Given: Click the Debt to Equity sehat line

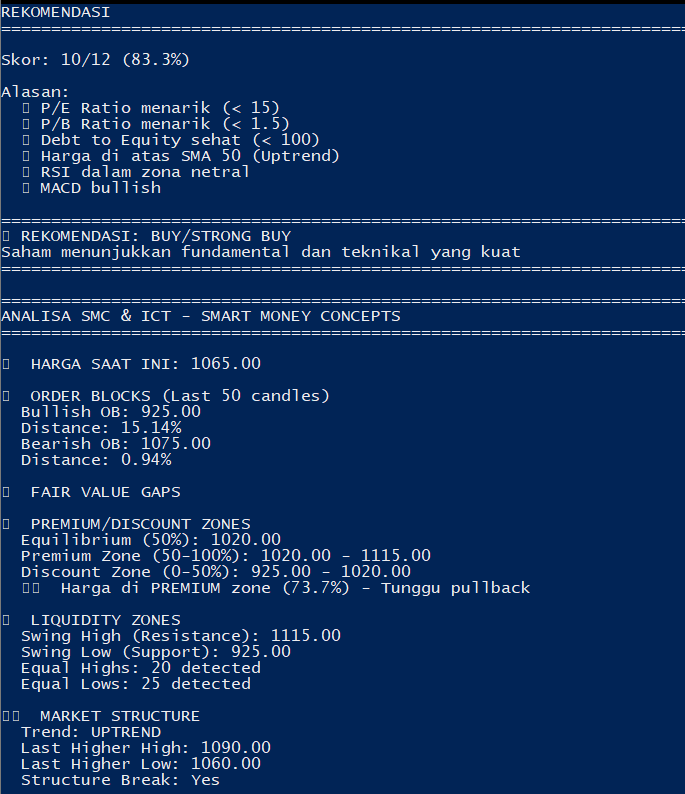Looking at the screenshot, I should [x=180, y=140].
